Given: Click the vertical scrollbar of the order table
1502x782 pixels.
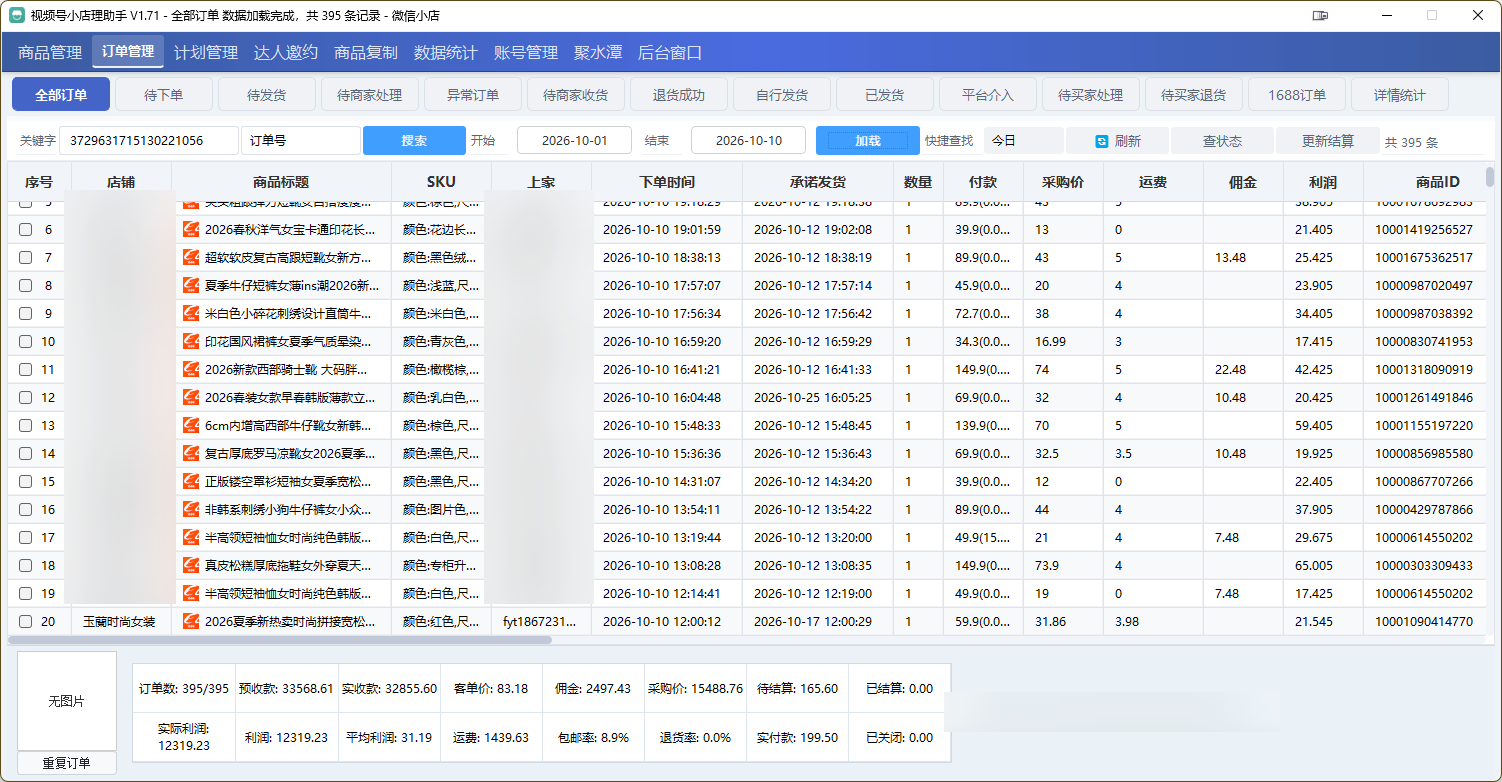Looking at the screenshot, I should click(1490, 177).
